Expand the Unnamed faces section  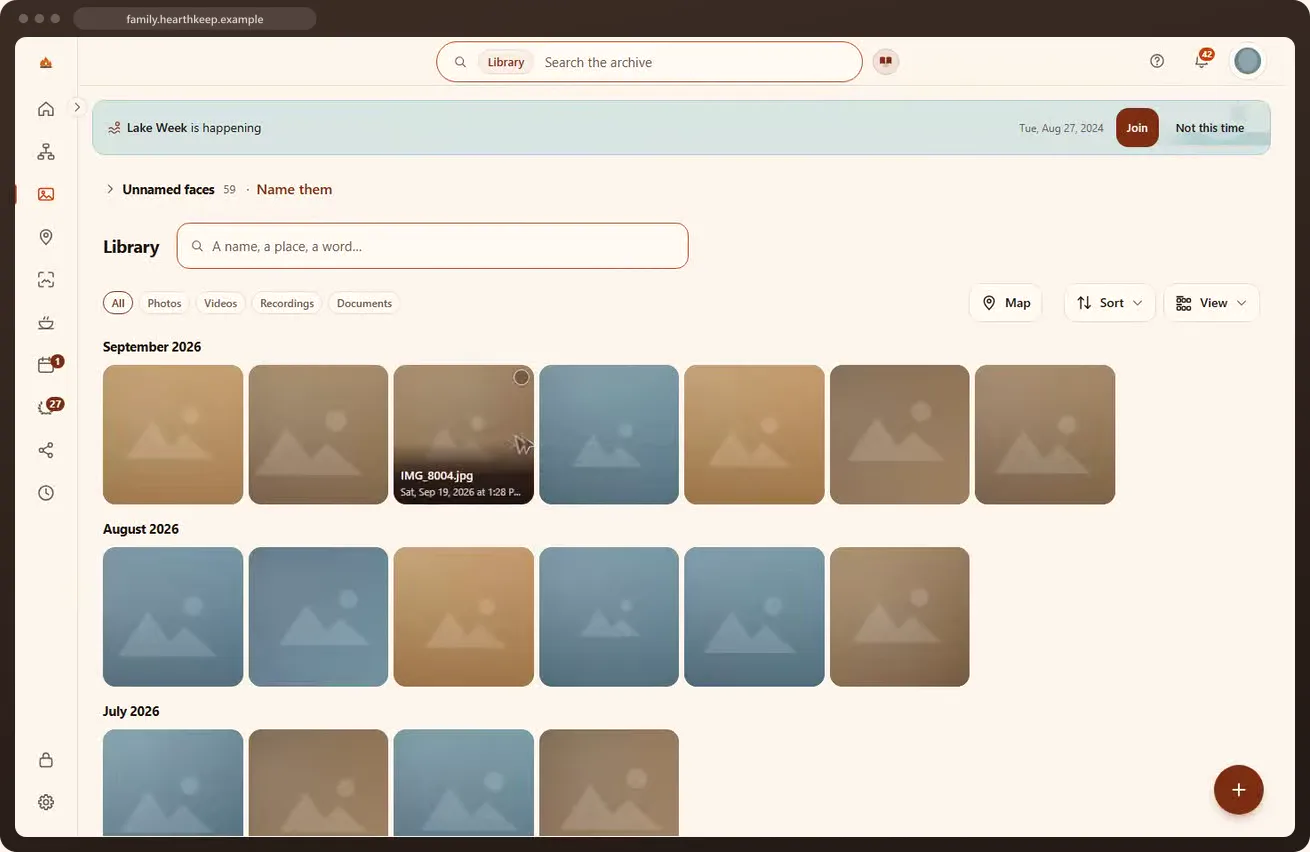(x=110, y=189)
